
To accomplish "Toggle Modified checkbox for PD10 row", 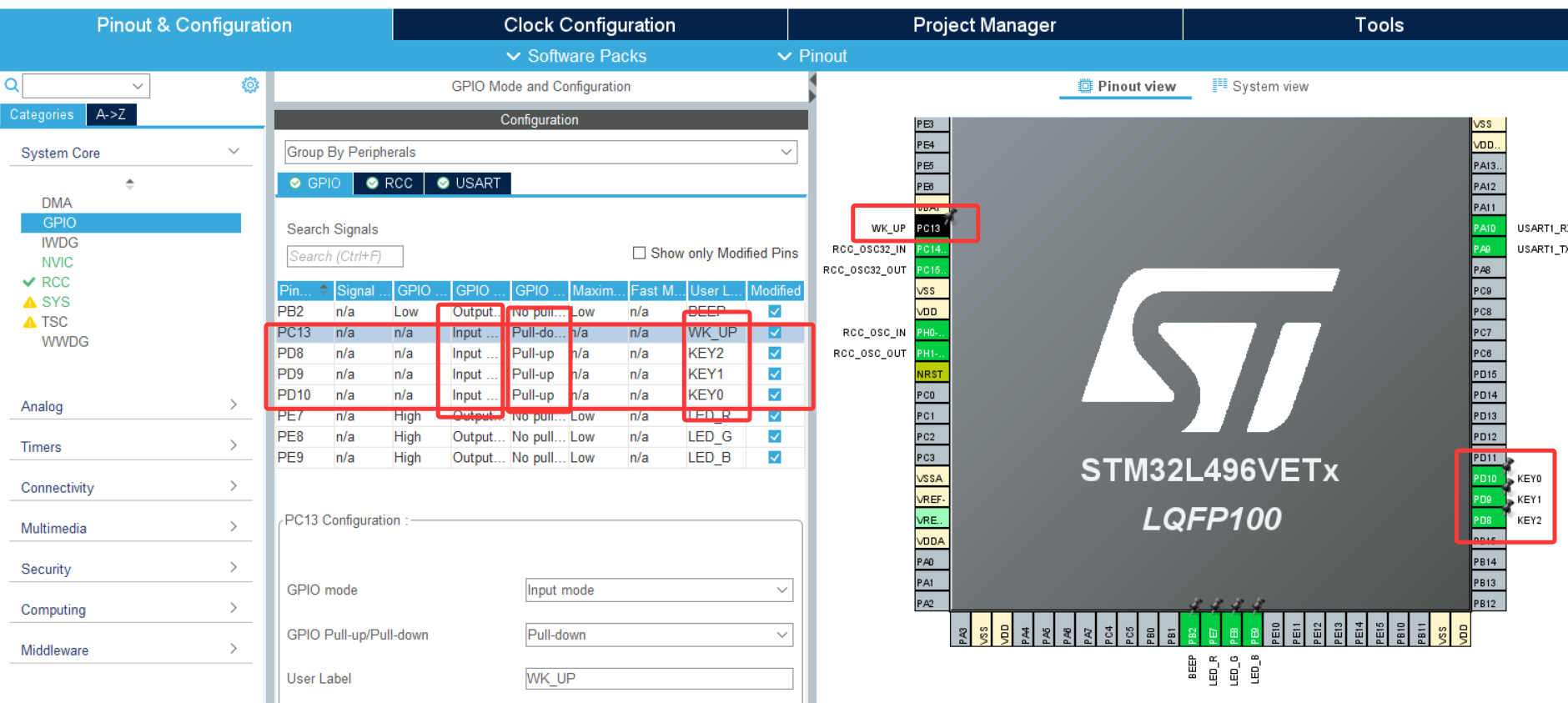I will [x=775, y=394].
